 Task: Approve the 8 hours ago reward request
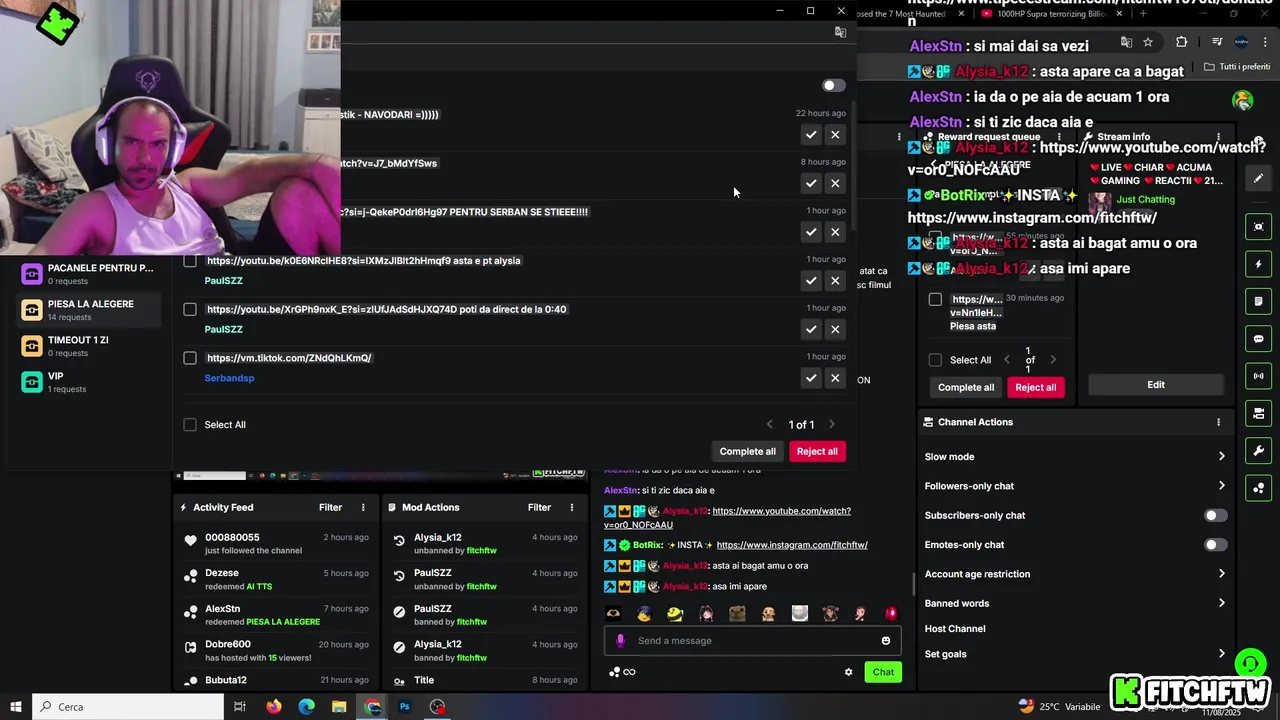[x=811, y=183]
